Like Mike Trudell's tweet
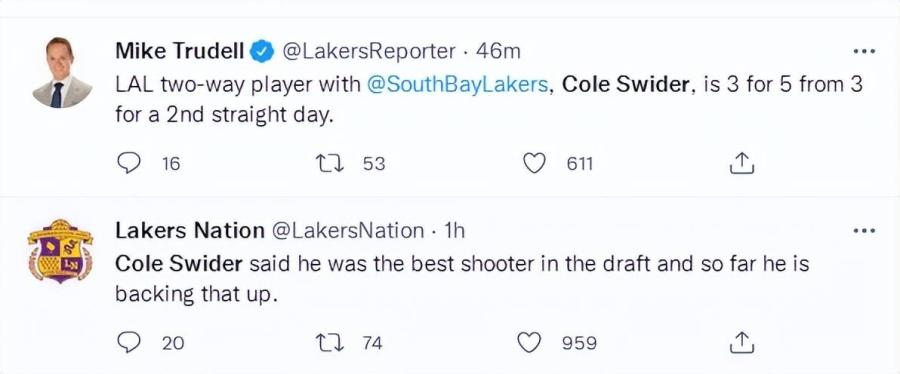 point(535,164)
